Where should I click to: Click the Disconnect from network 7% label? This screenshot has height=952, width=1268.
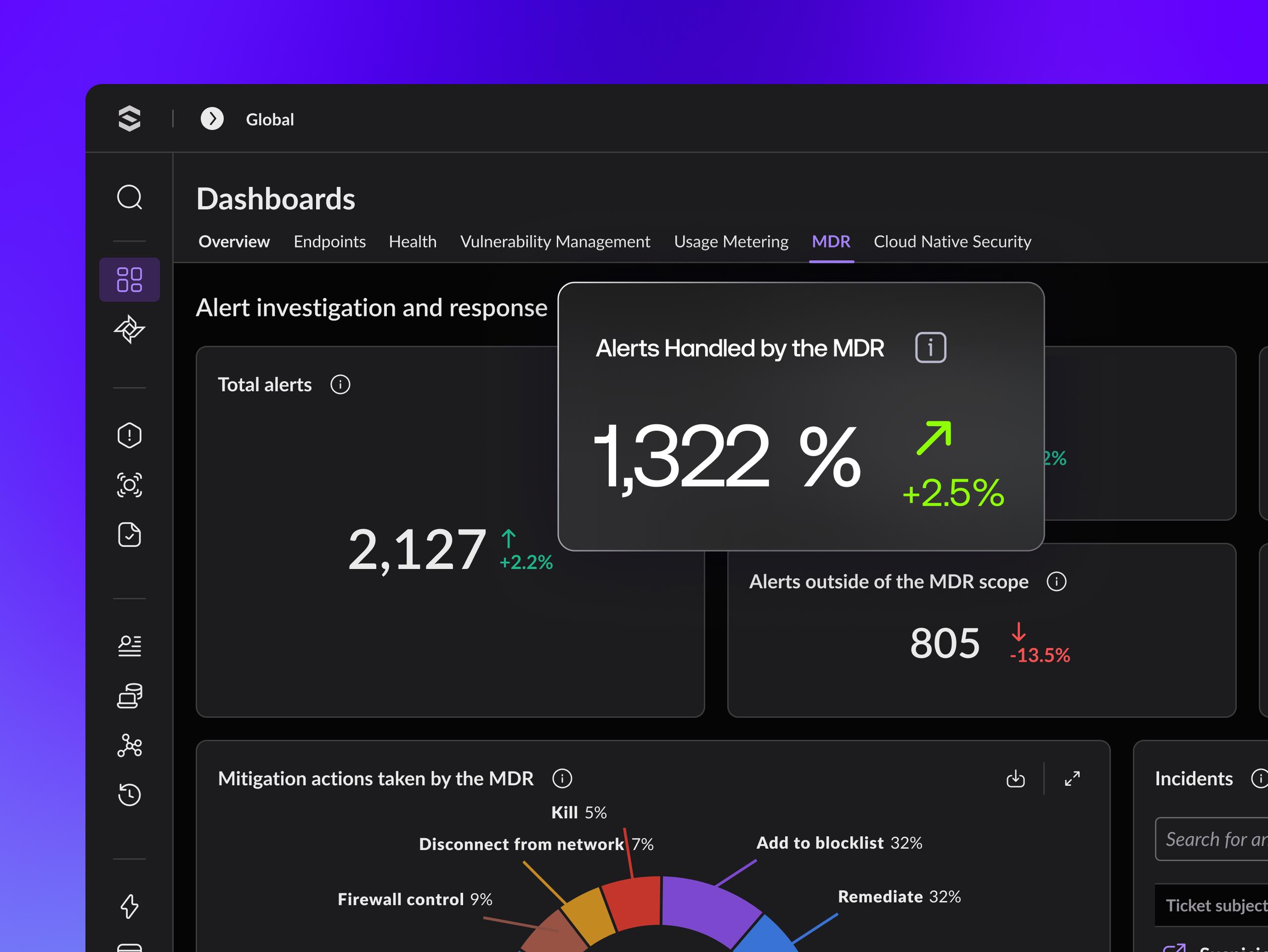coord(536,844)
